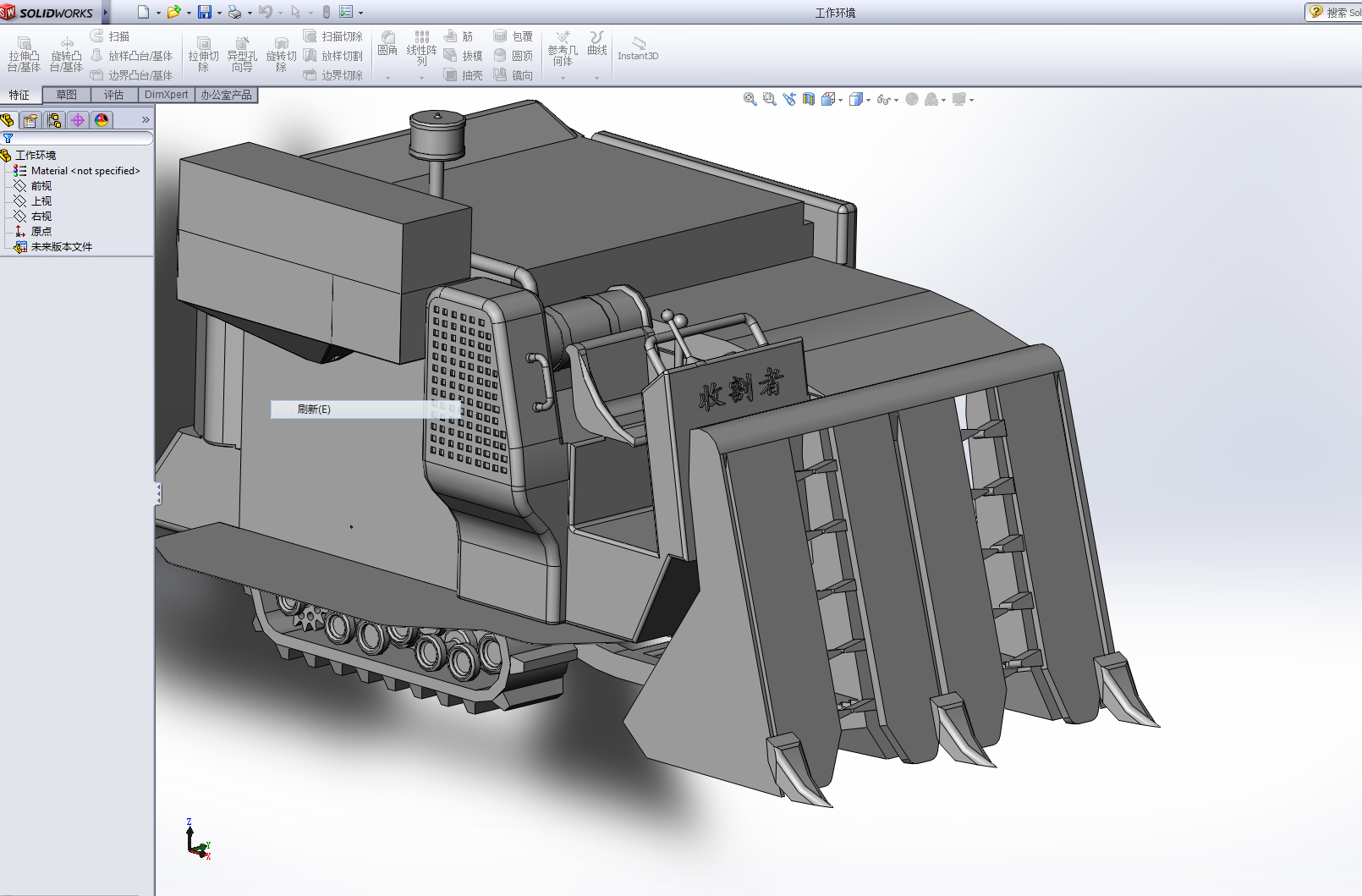Switch to the 评估 tab
The height and width of the screenshot is (896, 1362).
click(114, 95)
